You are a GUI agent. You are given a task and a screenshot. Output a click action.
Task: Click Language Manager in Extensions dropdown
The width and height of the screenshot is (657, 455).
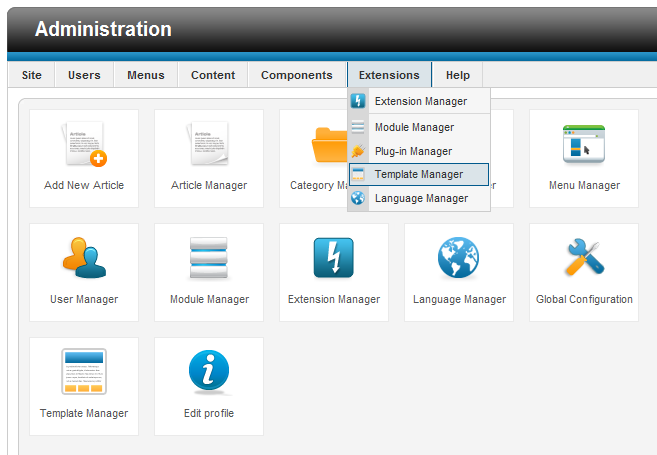420,199
